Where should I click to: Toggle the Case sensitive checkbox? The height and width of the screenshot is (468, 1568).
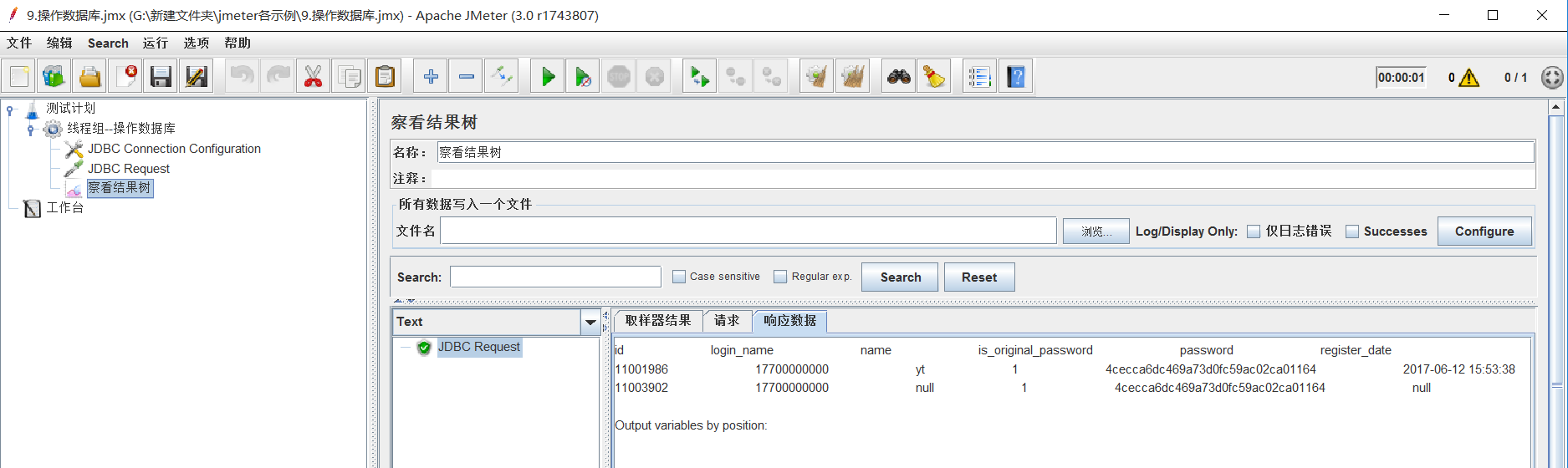pos(679,277)
